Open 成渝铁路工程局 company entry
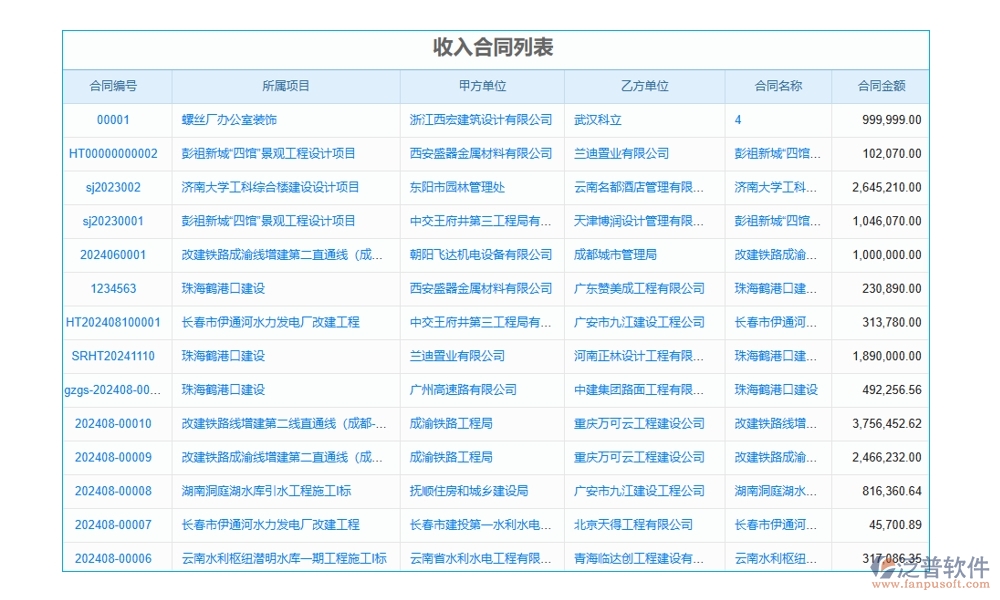1000x600 pixels. coord(450,423)
